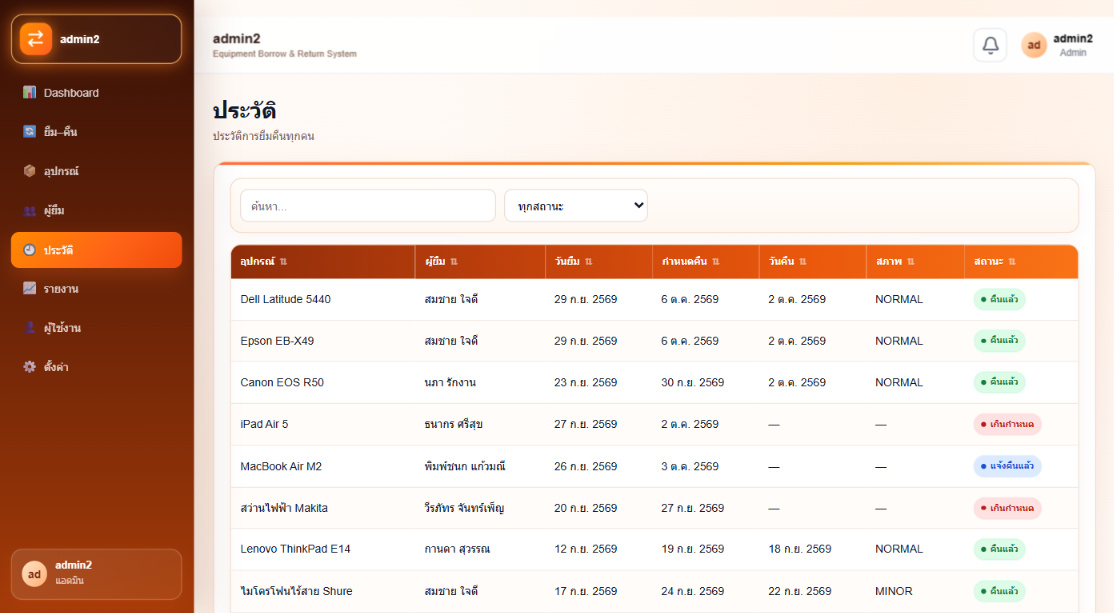Click the orange swap logo icon
The width and height of the screenshot is (1114, 613).
click(x=36, y=39)
